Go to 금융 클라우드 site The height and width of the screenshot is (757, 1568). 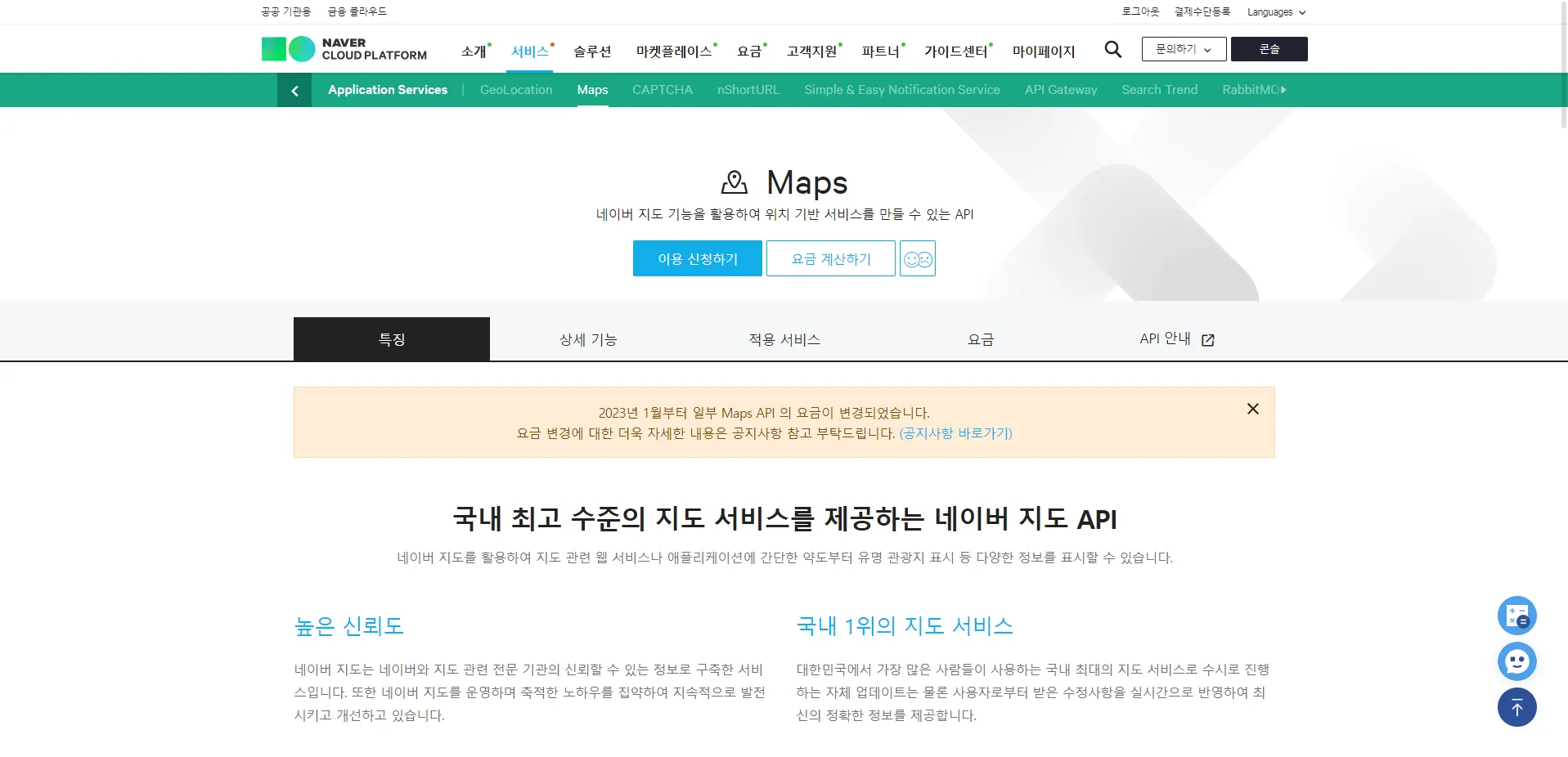tap(357, 11)
